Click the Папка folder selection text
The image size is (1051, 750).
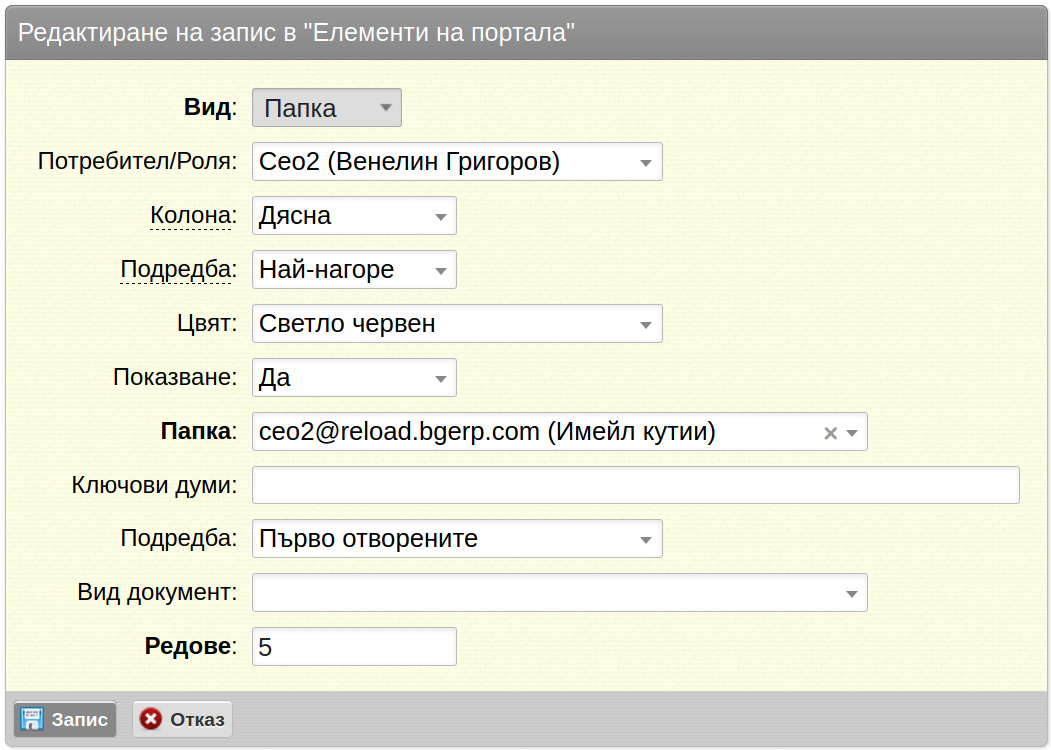coord(487,432)
